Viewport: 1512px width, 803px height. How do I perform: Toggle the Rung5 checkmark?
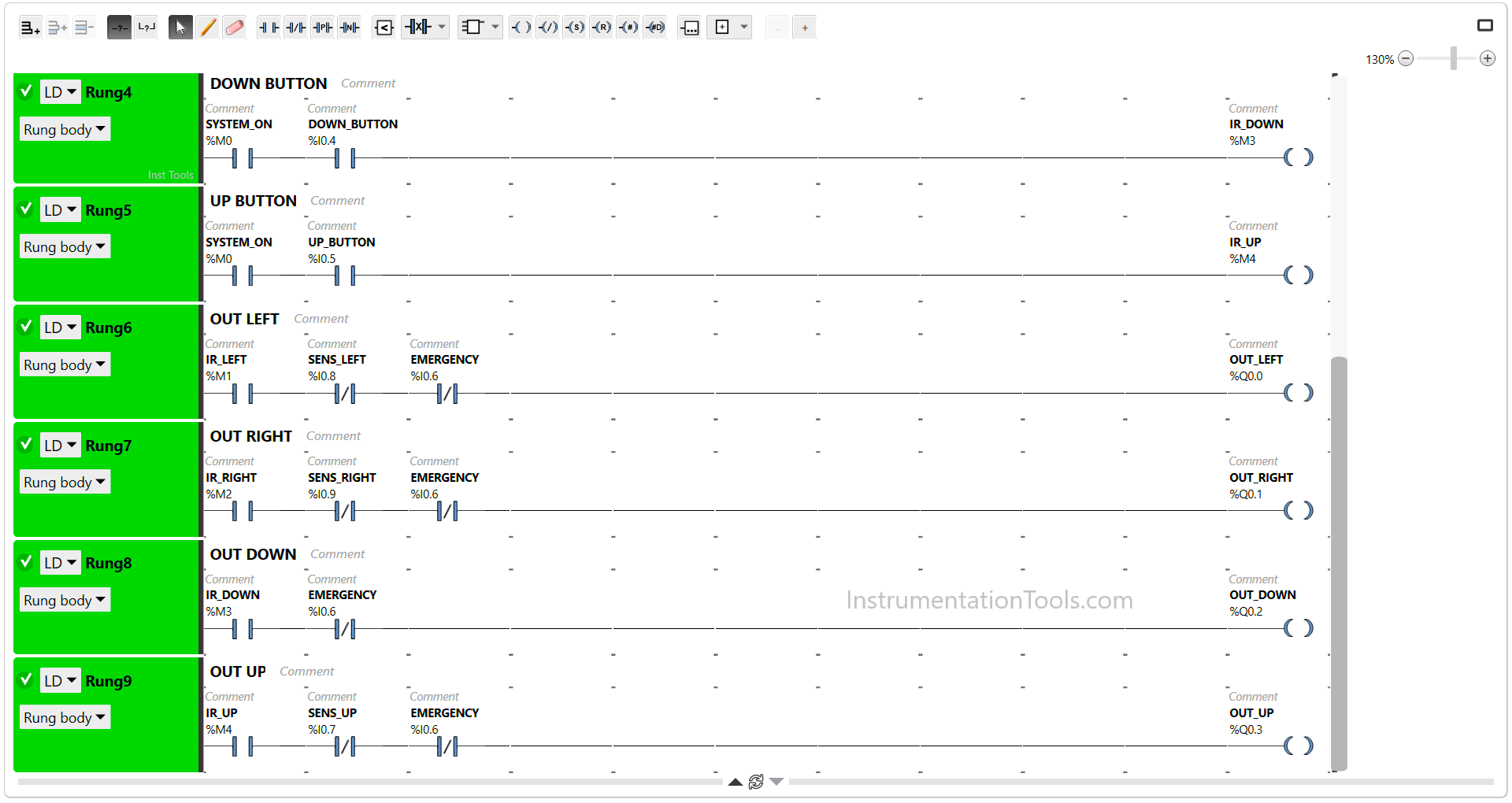pos(26,209)
